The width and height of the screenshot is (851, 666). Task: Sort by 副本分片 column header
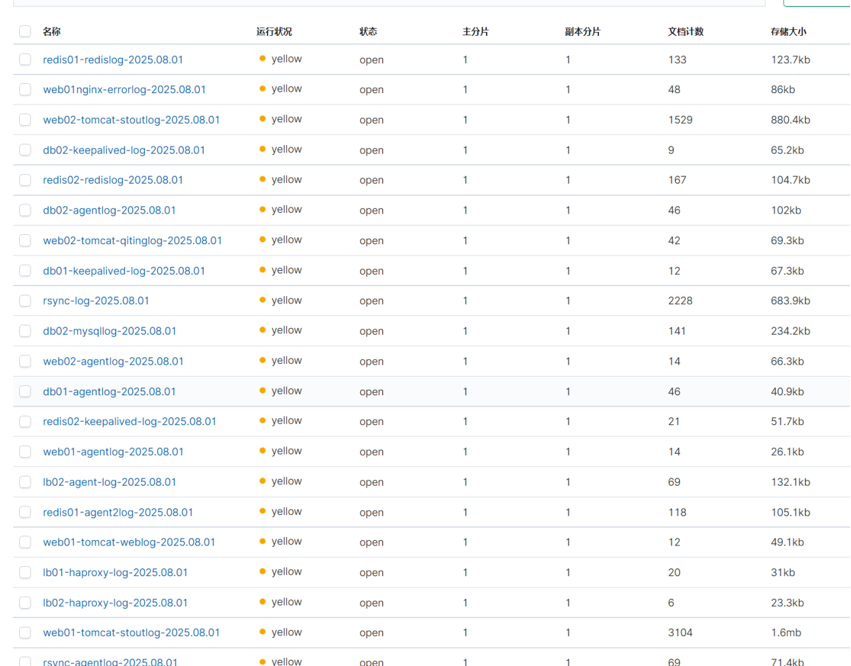coord(582,31)
